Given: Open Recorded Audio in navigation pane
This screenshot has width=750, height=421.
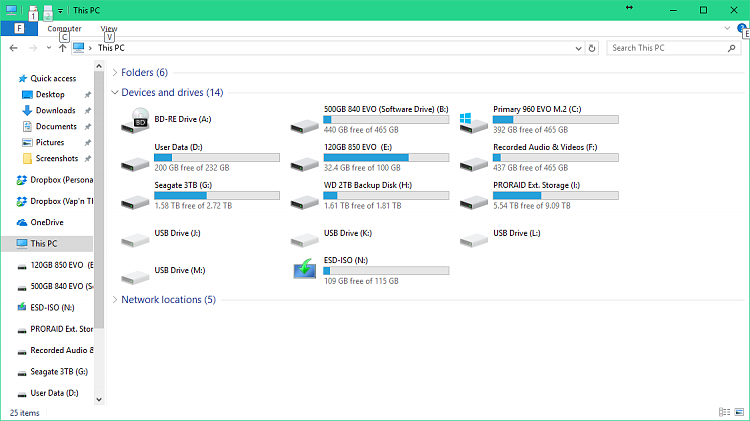Looking at the screenshot, I should tap(55, 350).
